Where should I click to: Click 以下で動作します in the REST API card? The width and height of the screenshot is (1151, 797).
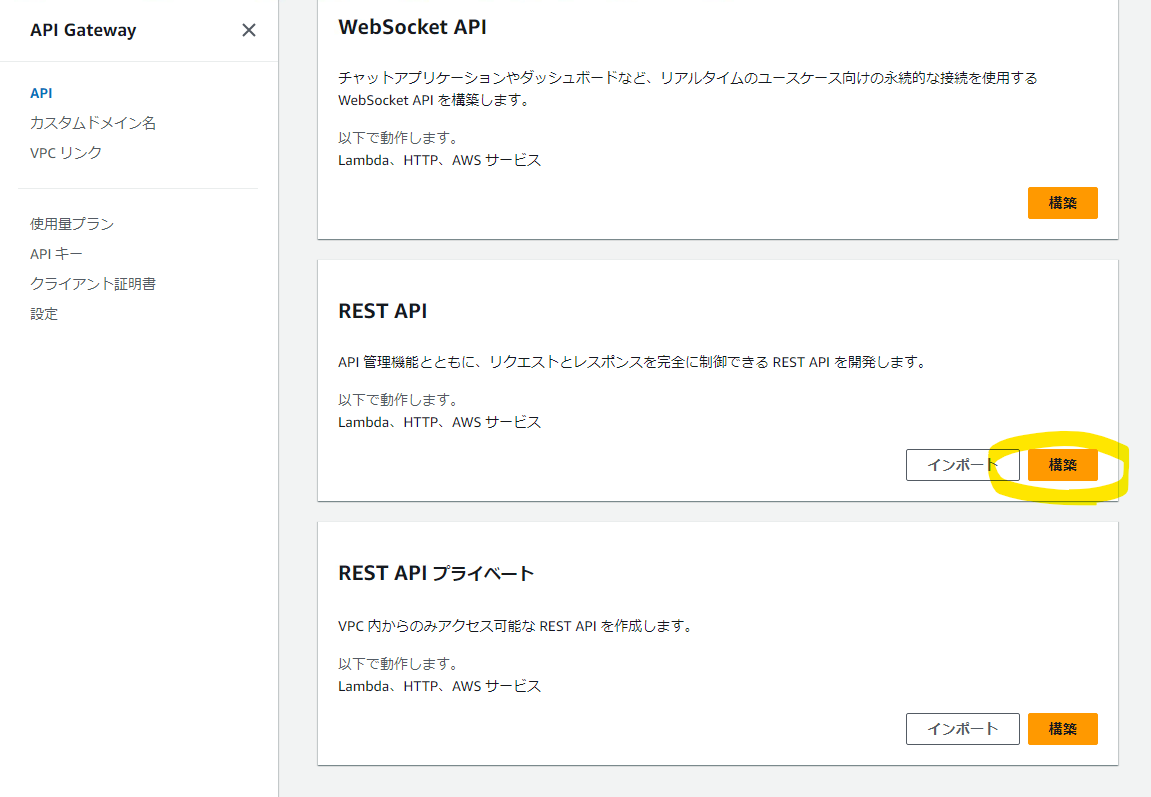[399, 400]
